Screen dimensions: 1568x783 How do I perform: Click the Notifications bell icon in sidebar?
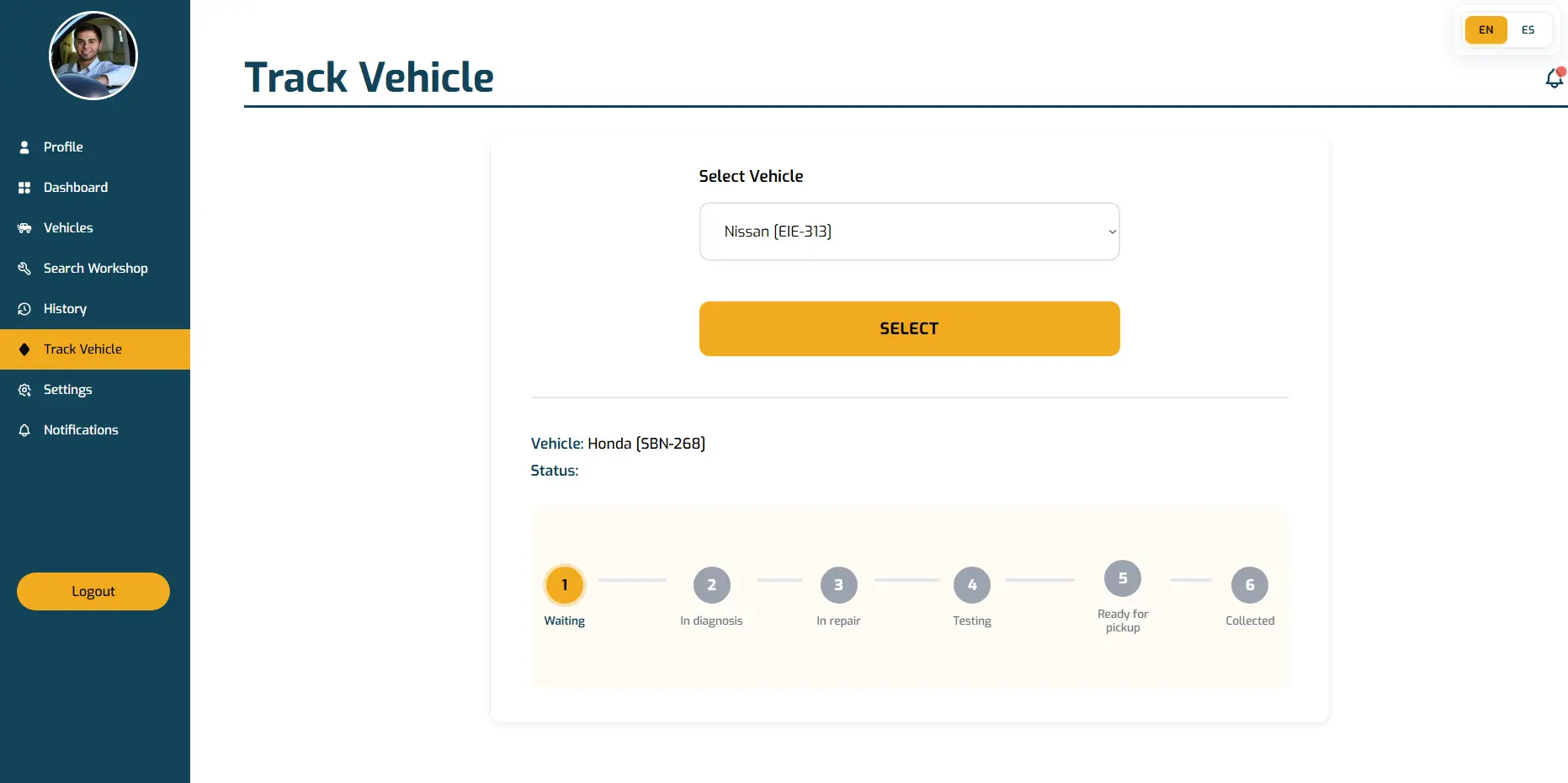pyautogui.click(x=24, y=430)
